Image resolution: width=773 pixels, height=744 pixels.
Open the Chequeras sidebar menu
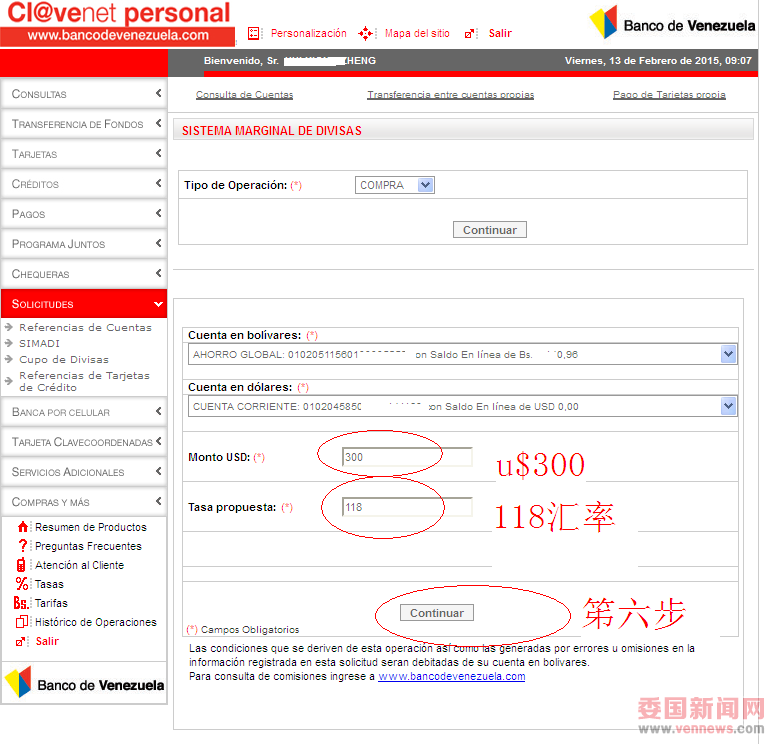point(84,274)
